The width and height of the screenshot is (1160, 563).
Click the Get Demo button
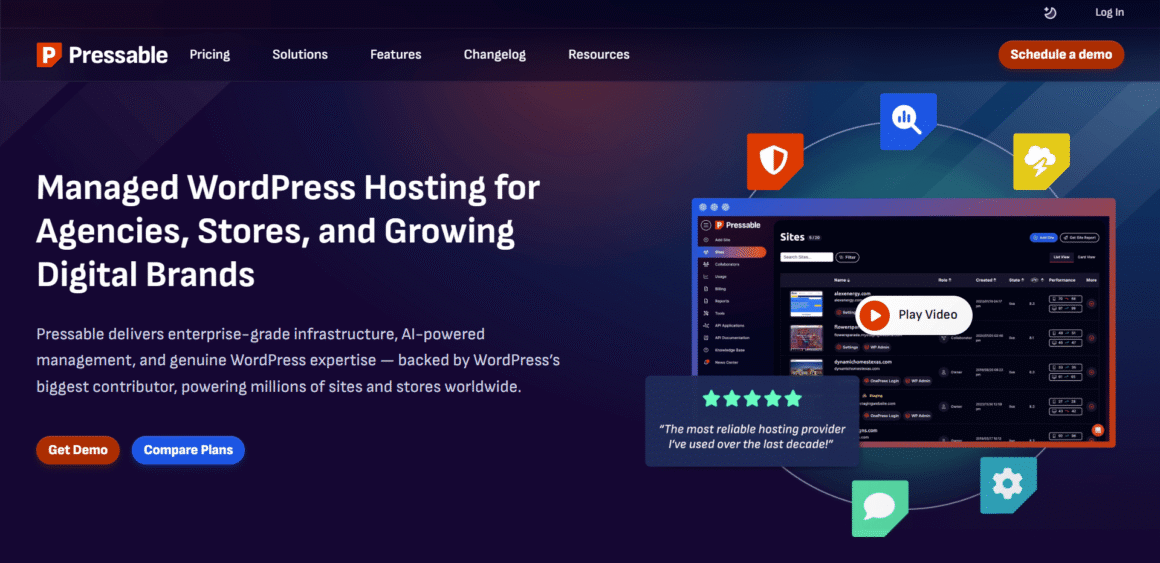[x=78, y=450]
